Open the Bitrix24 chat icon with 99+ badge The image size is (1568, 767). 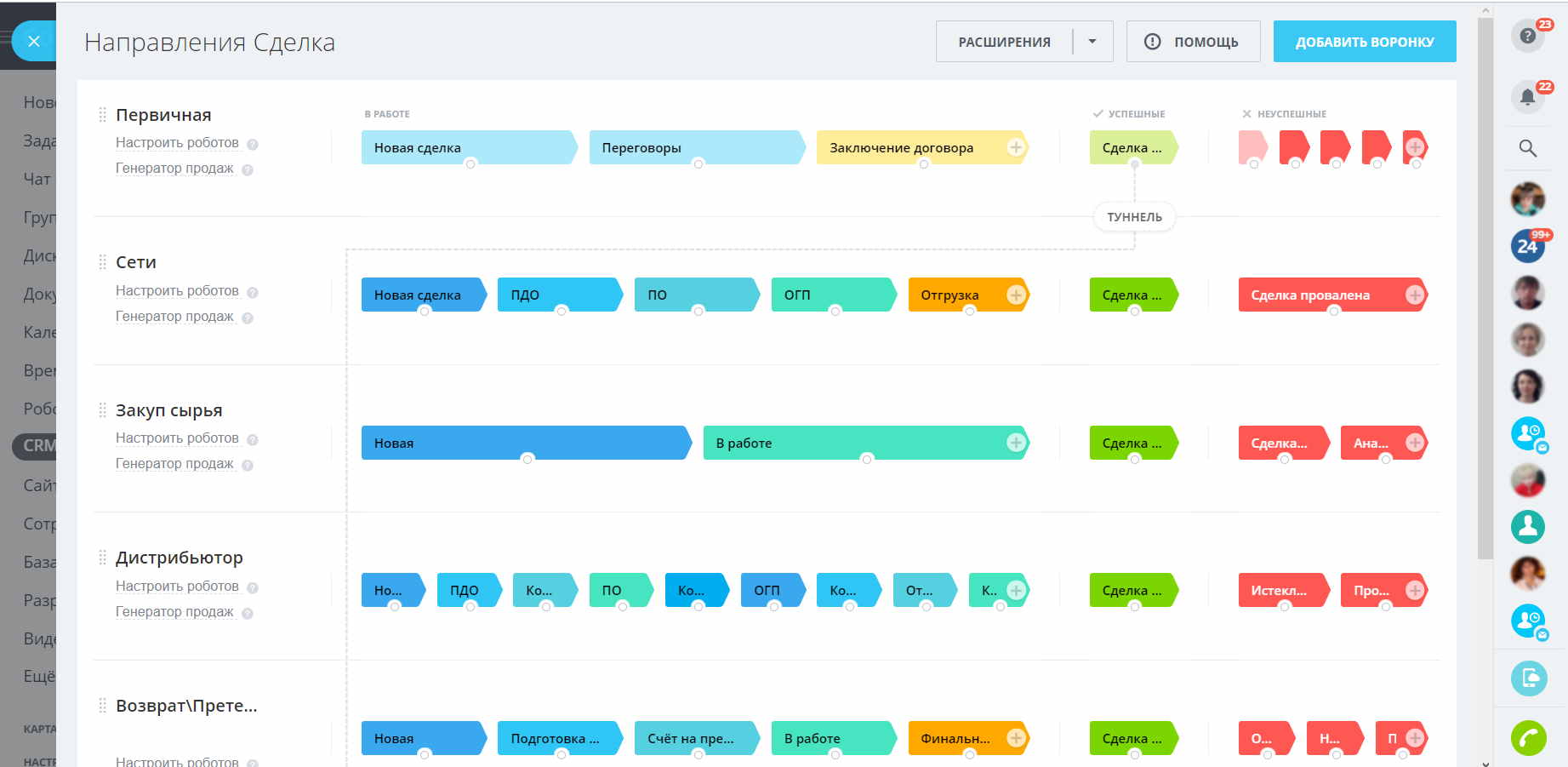coord(1528,247)
